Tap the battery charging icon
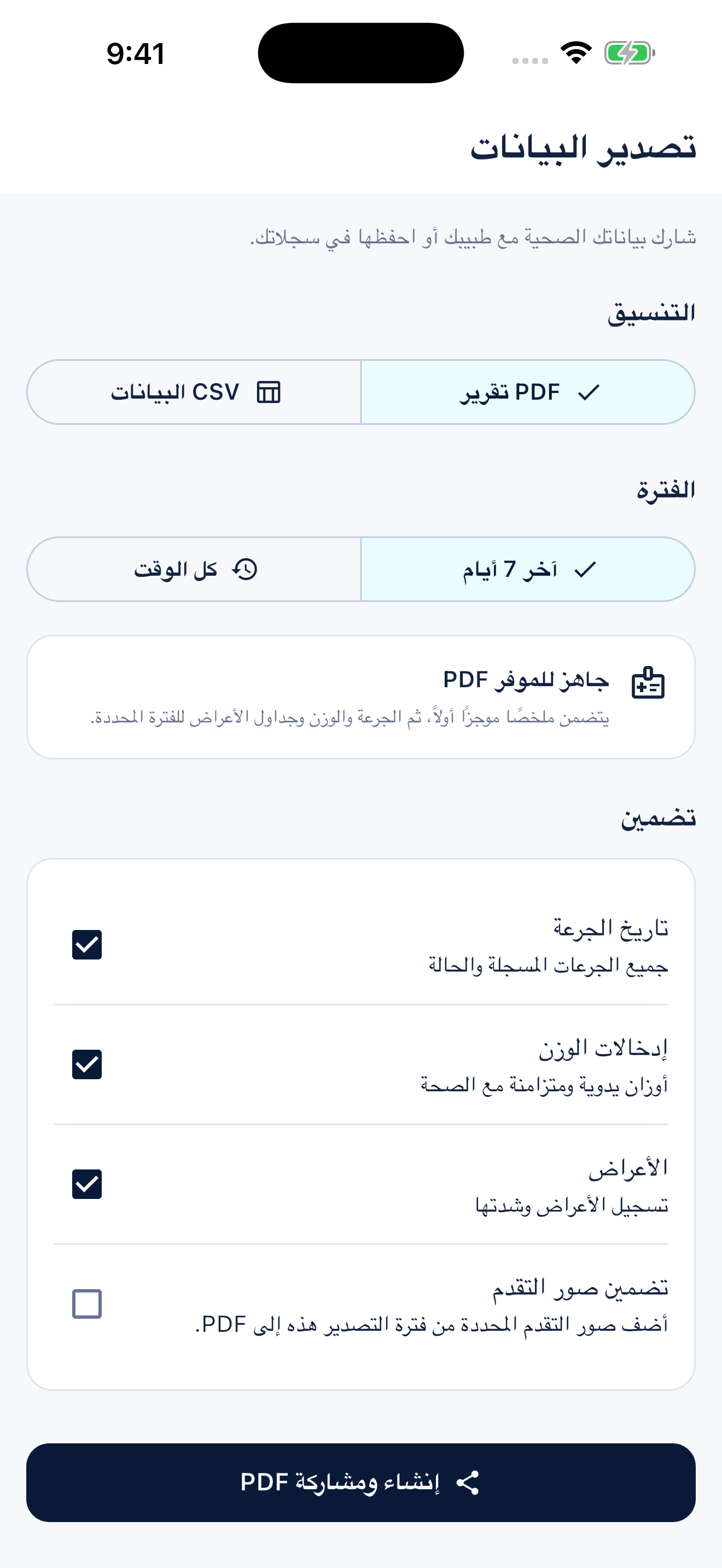This screenshot has width=722, height=1568. [x=630, y=53]
